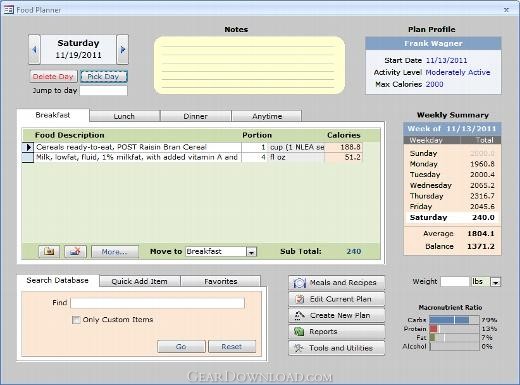Screen dimensions: 520x385
Task: Open the Move to meal dropdown
Action: [x=251, y=252]
